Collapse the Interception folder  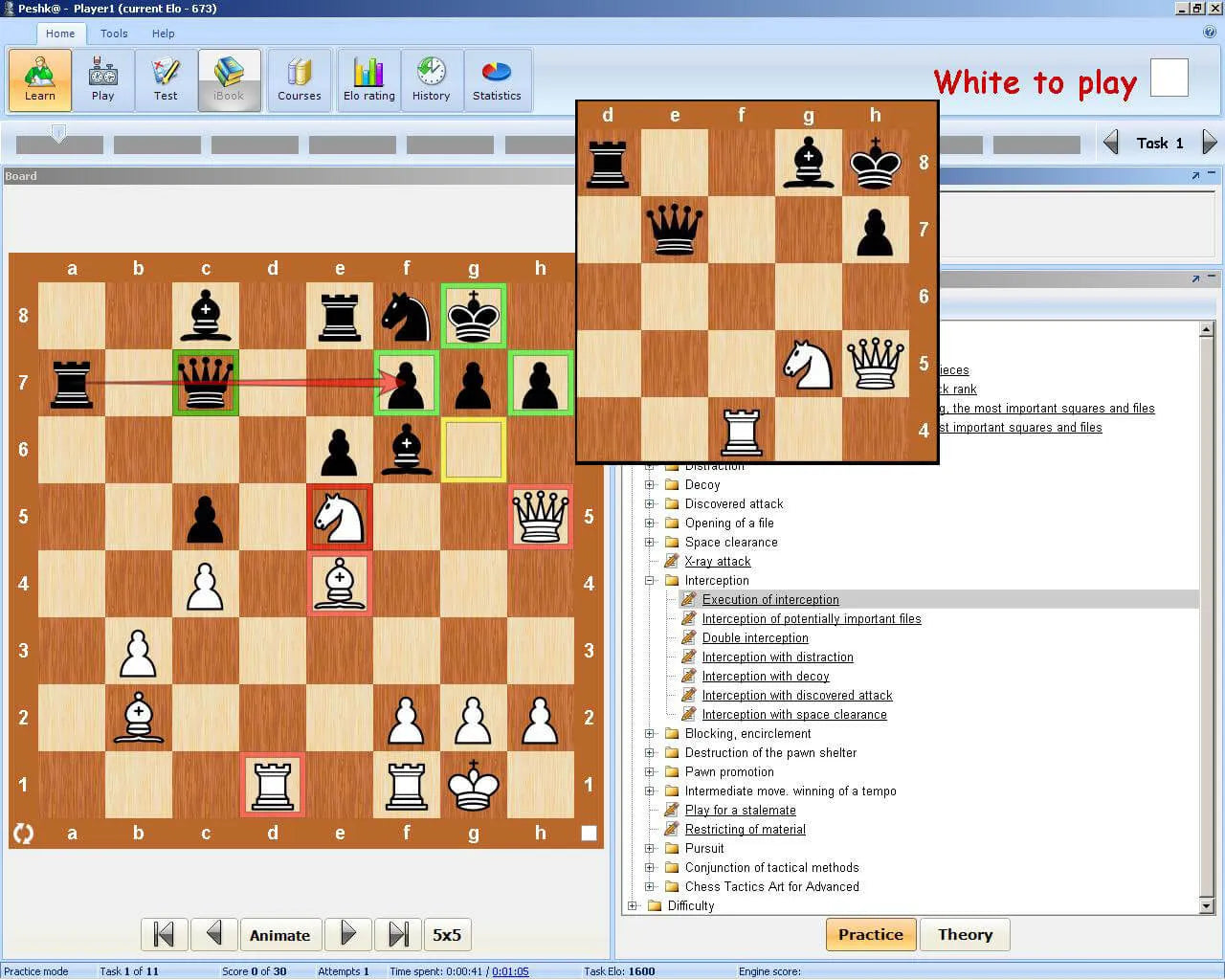(650, 581)
